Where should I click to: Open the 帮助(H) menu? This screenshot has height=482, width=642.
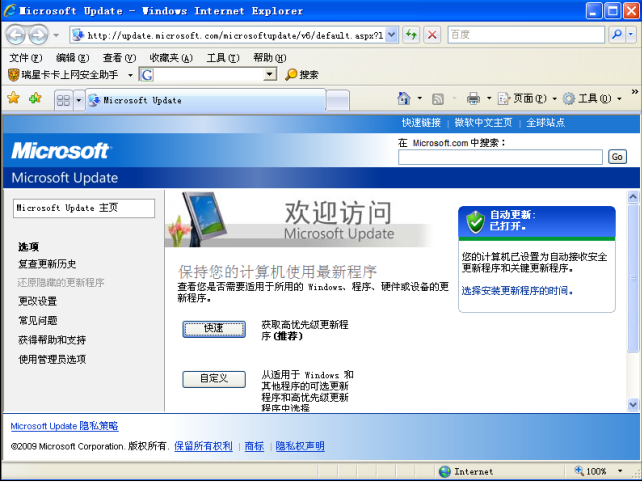tap(270, 58)
